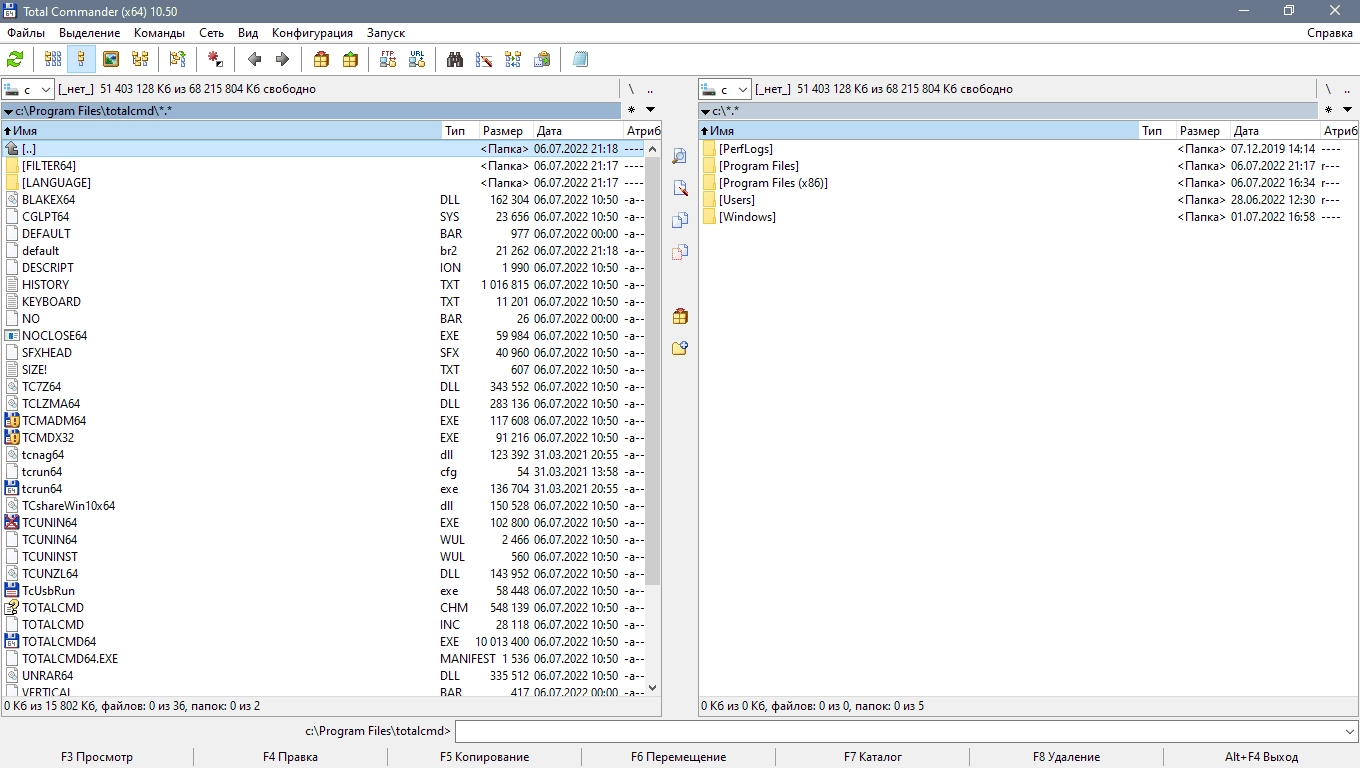
Task: Open the Выделение menu
Action: tap(89, 33)
